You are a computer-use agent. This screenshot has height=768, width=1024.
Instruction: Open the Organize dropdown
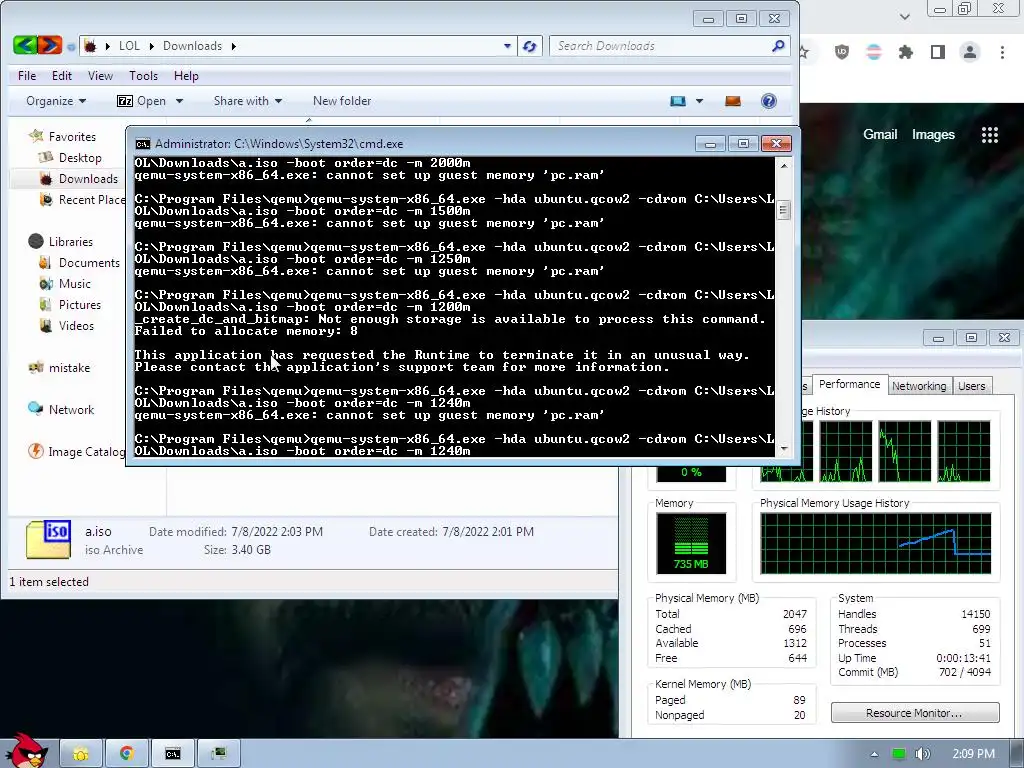[x=56, y=101]
